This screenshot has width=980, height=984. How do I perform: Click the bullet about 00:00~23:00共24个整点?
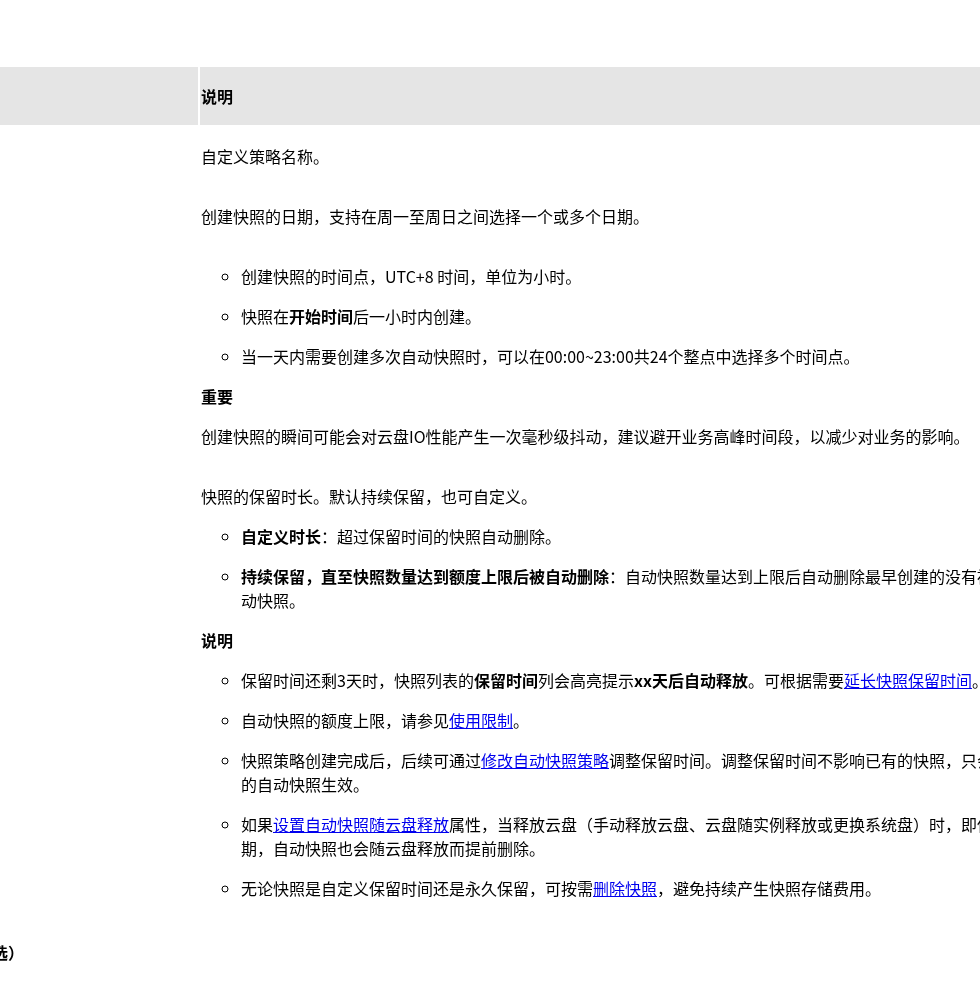[x=546, y=357]
